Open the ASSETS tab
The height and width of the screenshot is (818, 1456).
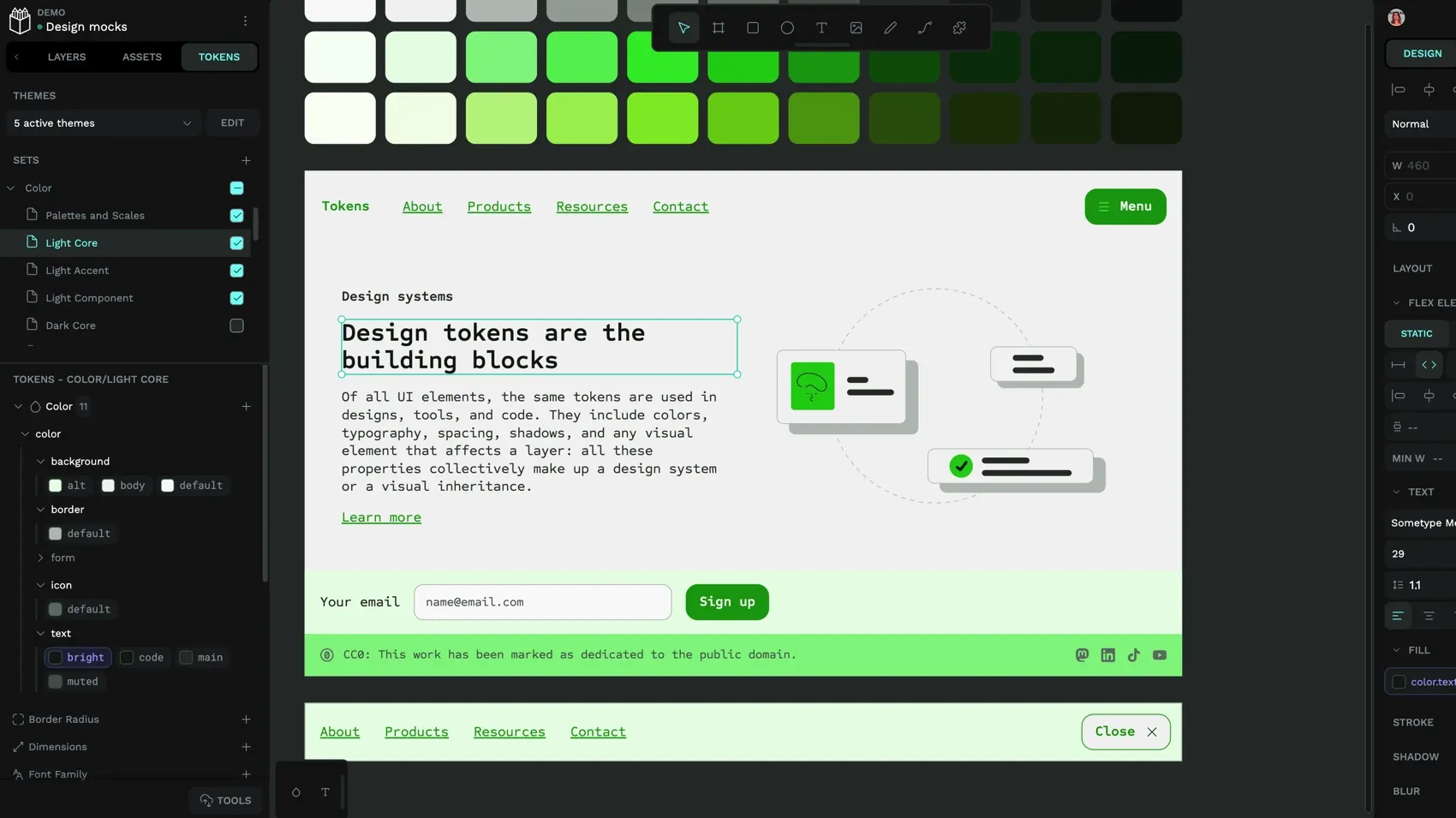tap(141, 57)
